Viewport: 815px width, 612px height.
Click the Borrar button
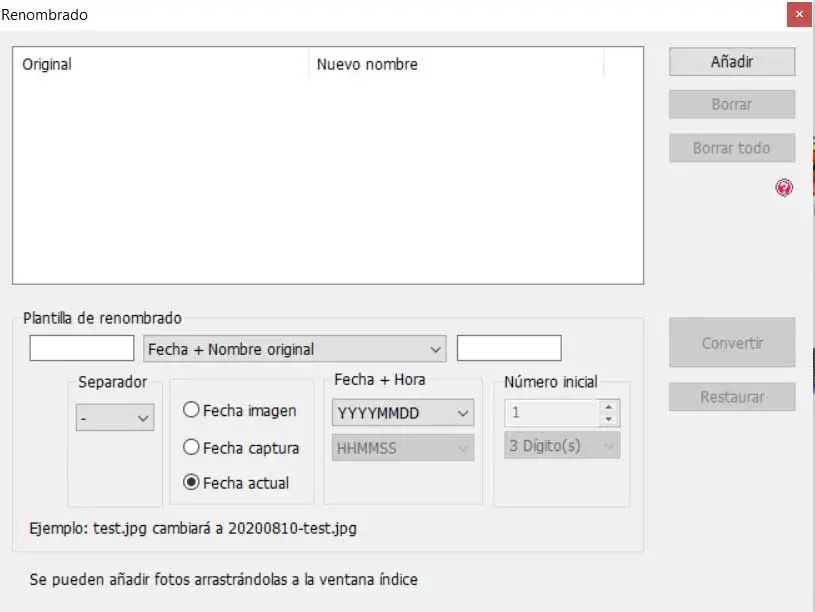point(732,105)
